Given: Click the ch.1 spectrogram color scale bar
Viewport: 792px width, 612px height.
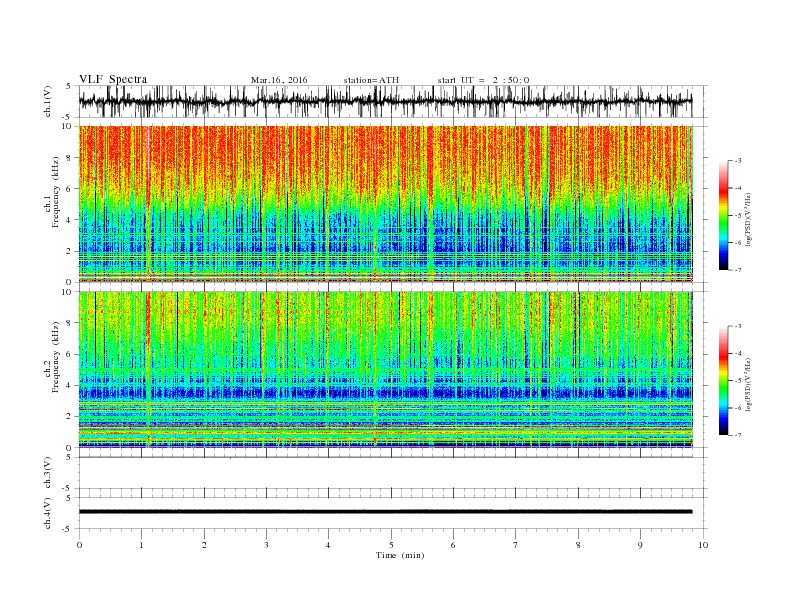Looking at the screenshot, I should tap(724, 216).
